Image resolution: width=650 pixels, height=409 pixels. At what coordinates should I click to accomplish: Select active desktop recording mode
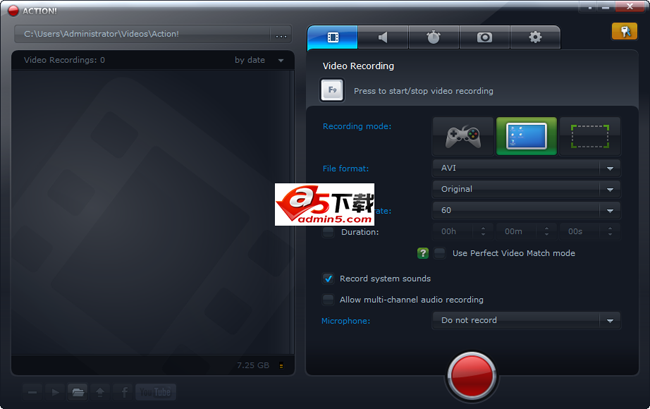526,136
